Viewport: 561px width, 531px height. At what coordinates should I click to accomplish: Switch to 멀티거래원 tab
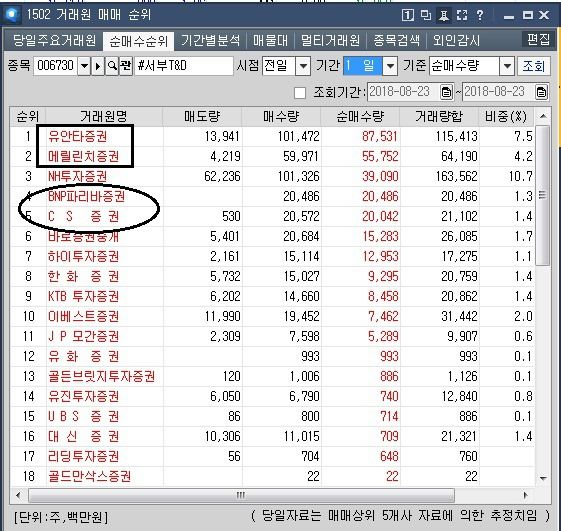coord(330,40)
